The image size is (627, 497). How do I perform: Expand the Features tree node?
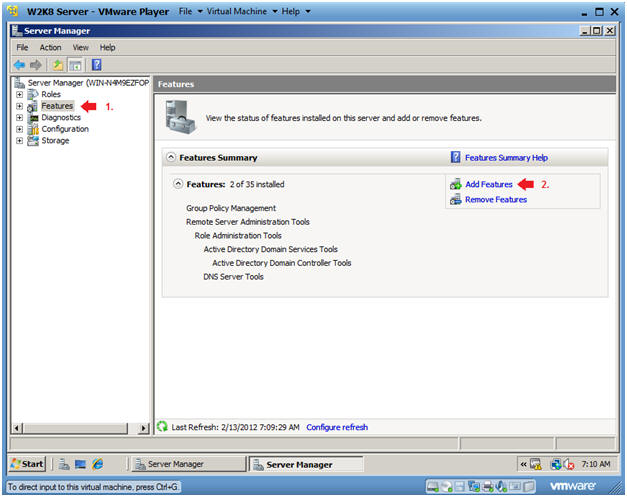point(19,106)
